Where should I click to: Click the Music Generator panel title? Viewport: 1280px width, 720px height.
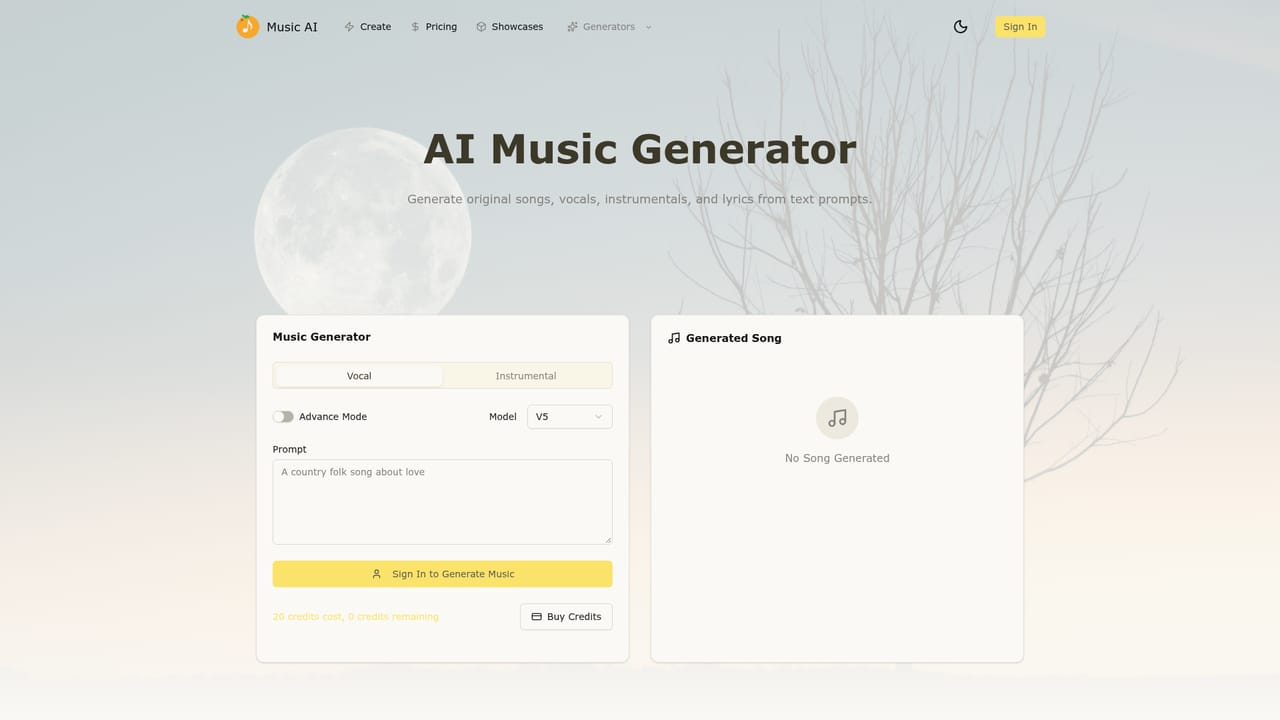[x=322, y=337]
